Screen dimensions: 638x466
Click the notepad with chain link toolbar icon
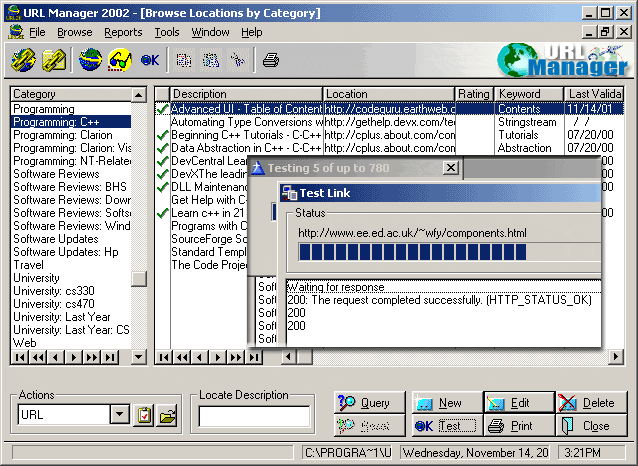click(x=53, y=60)
